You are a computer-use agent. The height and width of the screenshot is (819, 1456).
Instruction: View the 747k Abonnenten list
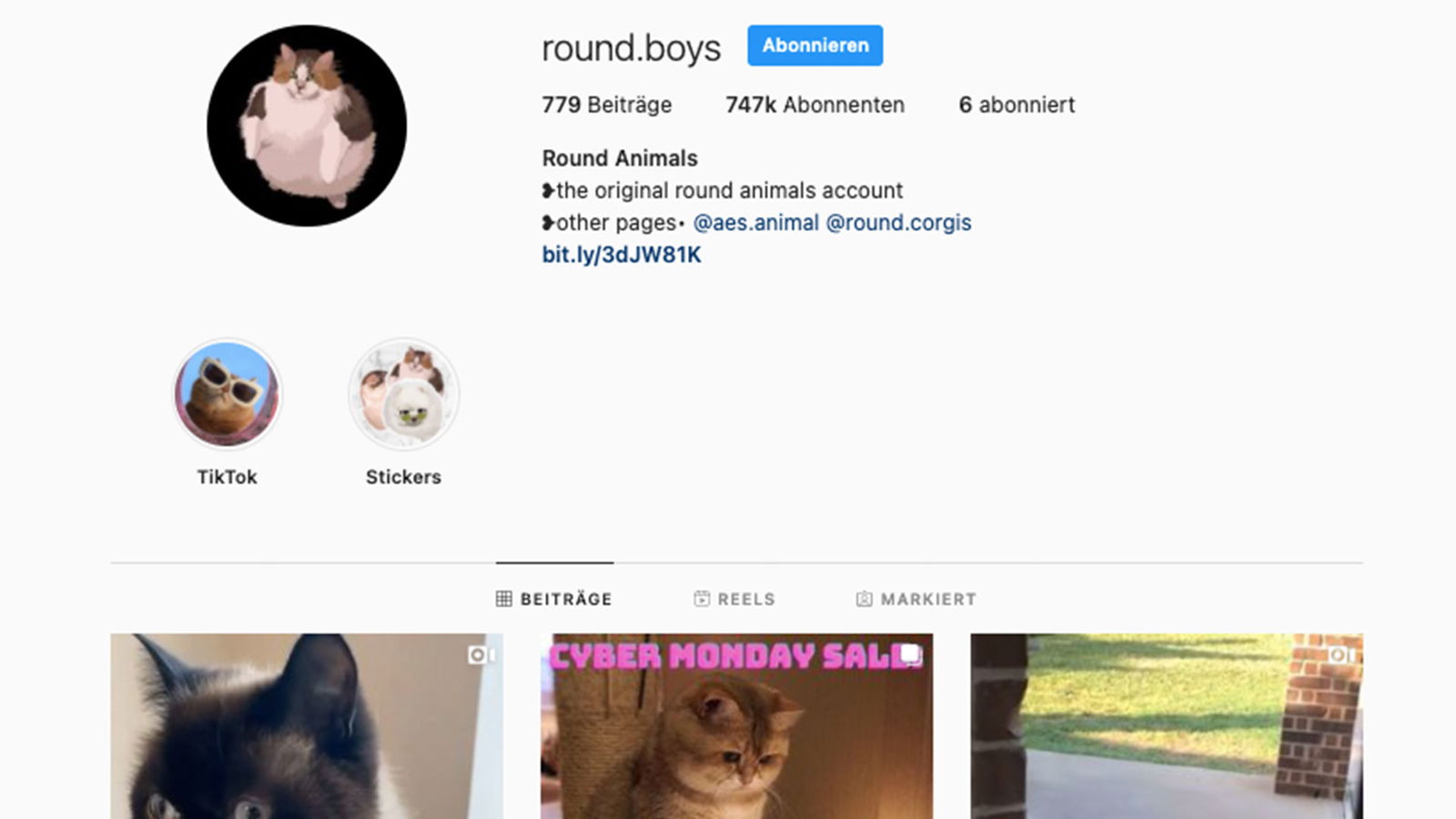click(x=814, y=105)
